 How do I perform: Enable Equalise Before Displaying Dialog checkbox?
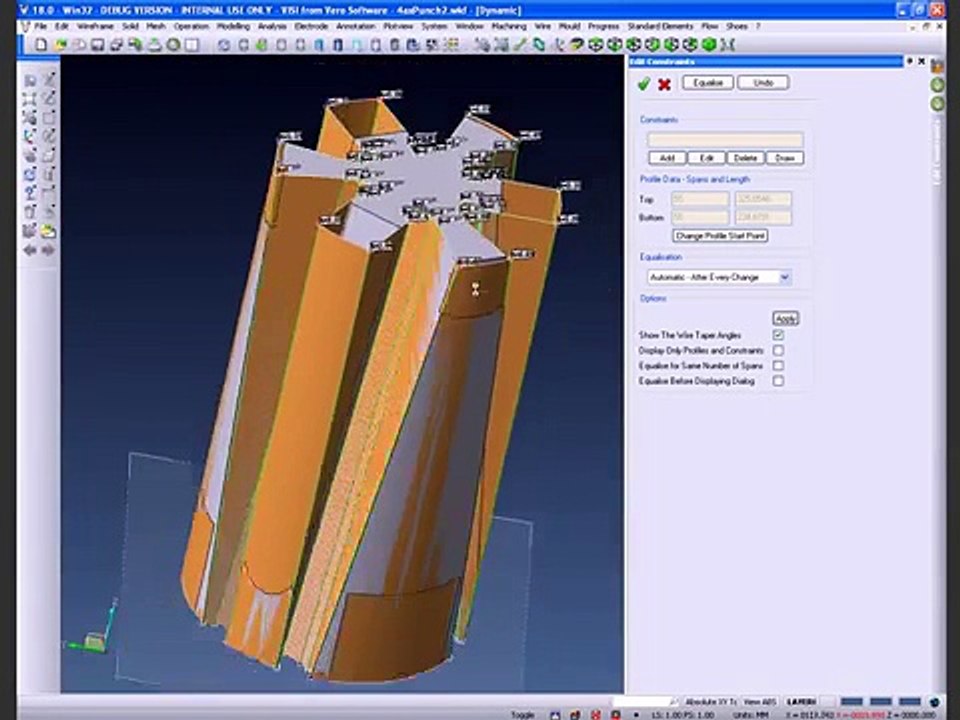[x=778, y=381]
